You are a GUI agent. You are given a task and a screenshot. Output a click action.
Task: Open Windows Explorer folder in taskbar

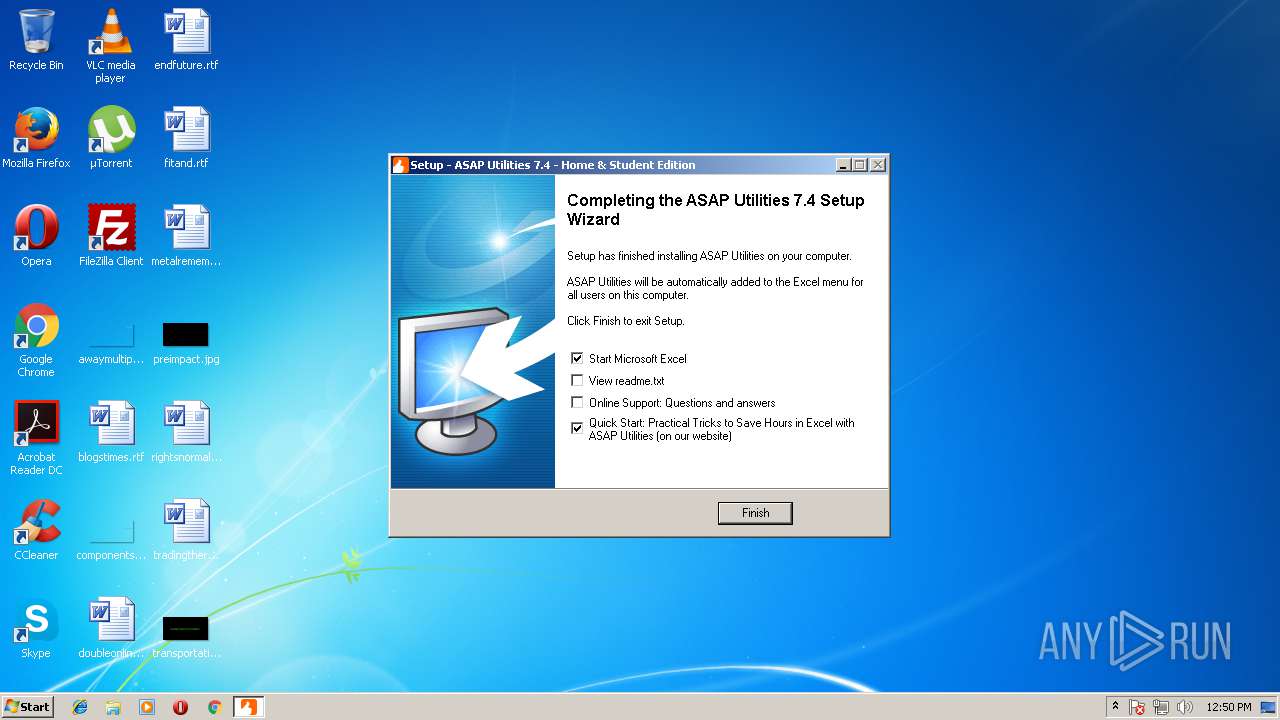click(113, 707)
